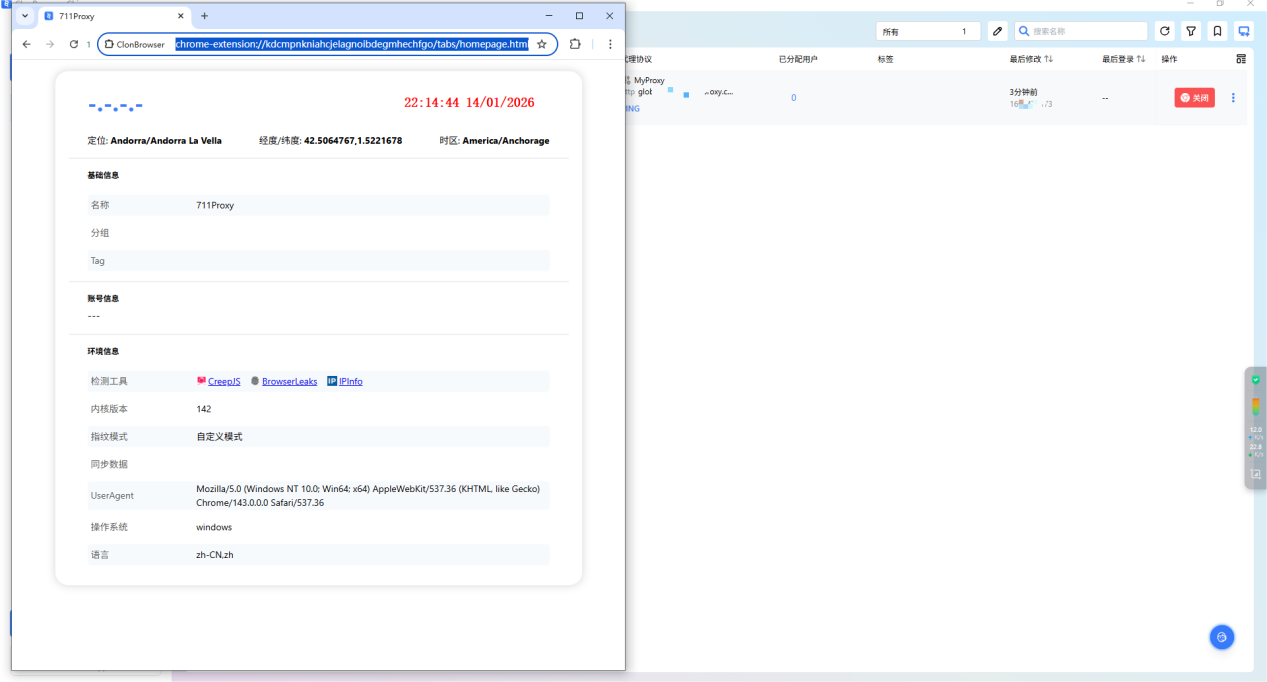Viewport: 1267px width, 682px height.
Task: Open the filter funnel icon
Action: 1191,32
